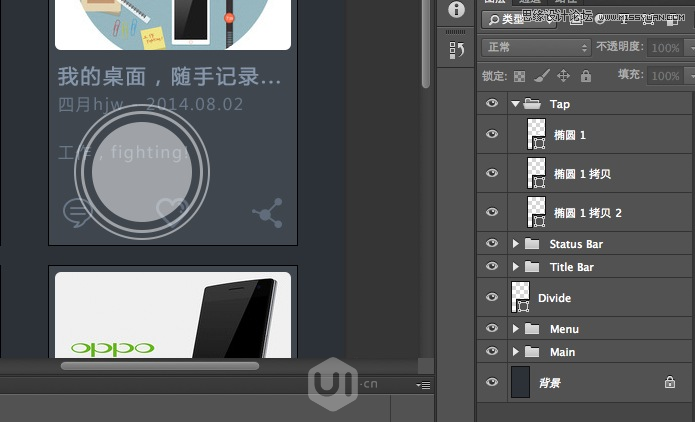This screenshot has width=695, height=422.
Task: Expand the Menu layer group
Action: (x=516, y=329)
